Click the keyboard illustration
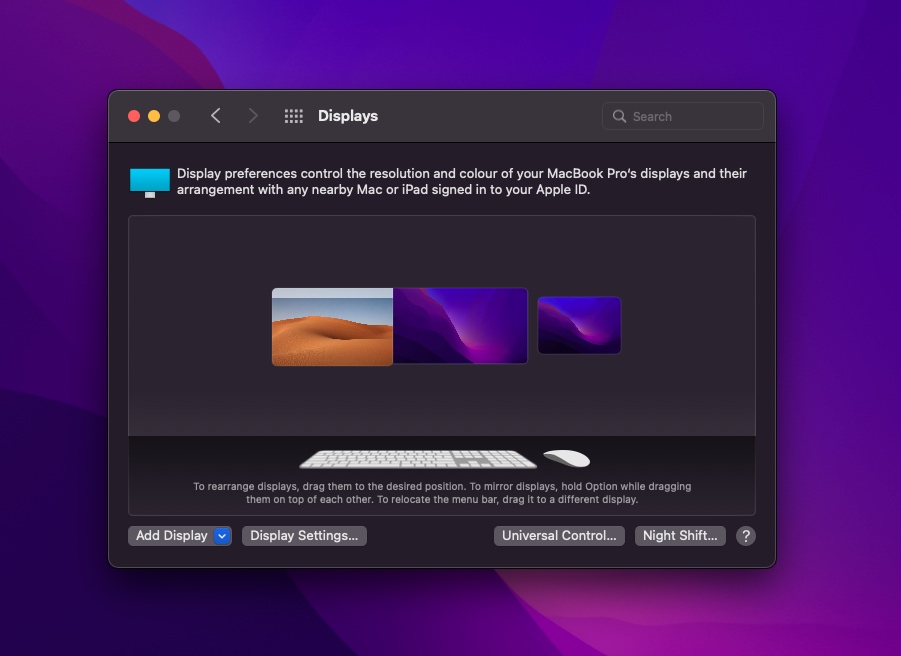Image resolution: width=901 pixels, height=656 pixels. [418, 459]
